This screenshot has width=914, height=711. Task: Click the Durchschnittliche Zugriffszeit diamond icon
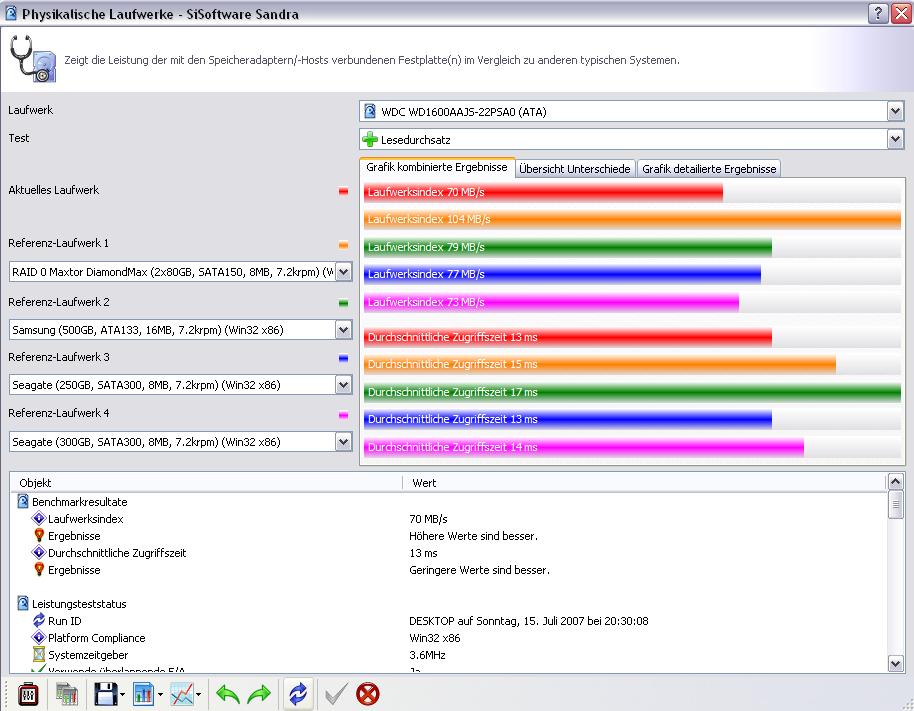click(x=38, y=552)
